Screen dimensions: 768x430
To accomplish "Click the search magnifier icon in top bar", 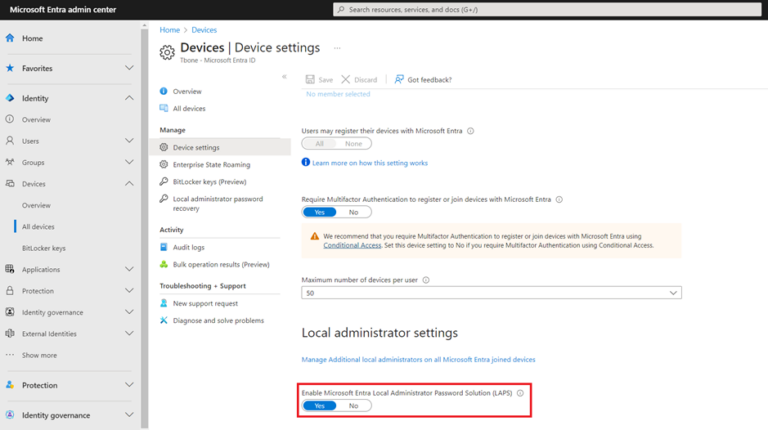I will click(x=341, y=9).
